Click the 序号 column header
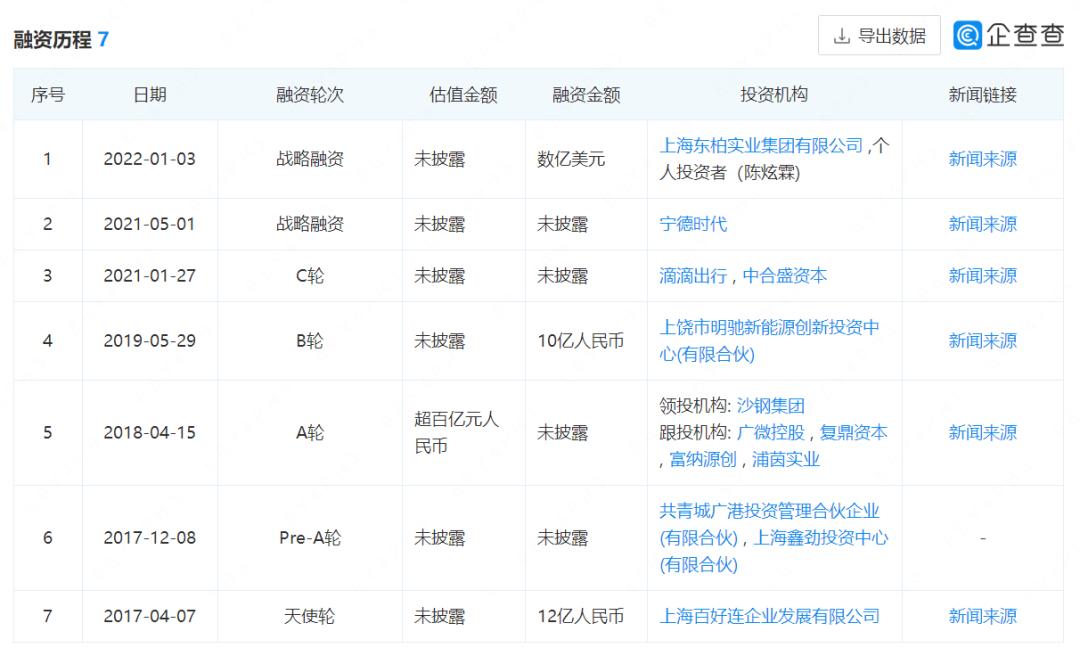 48,94
